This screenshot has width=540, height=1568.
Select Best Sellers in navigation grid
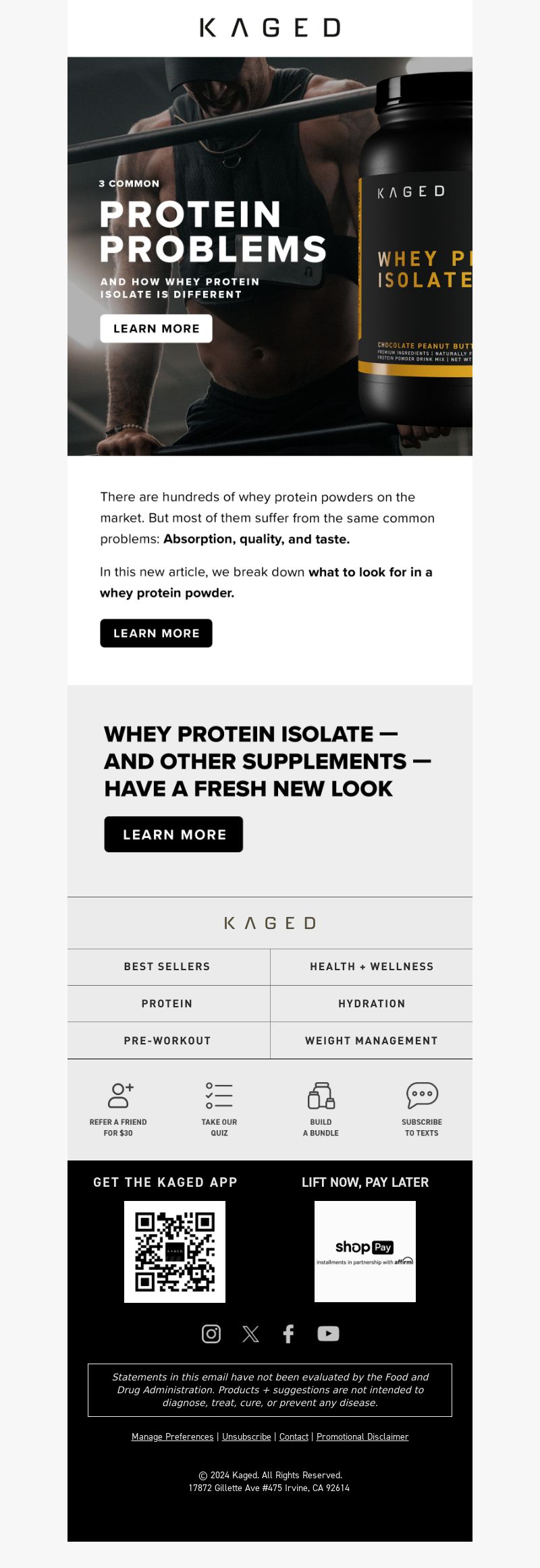(x=167, y=967)
